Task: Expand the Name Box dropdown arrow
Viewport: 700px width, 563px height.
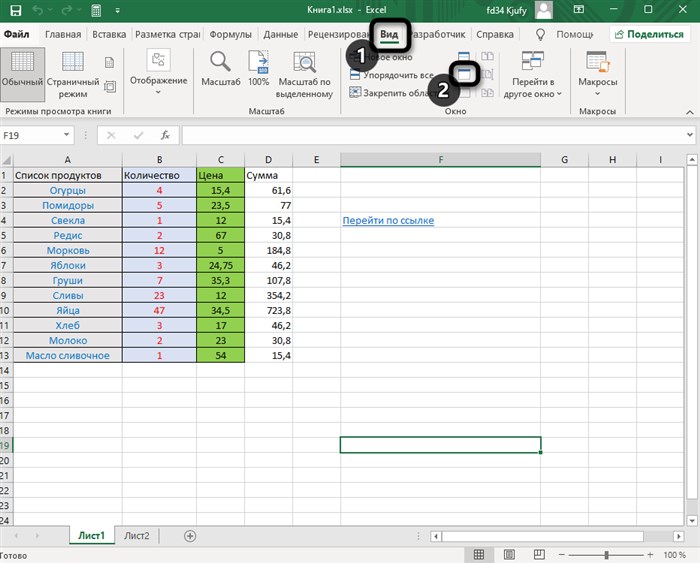Action: [66, 135]
